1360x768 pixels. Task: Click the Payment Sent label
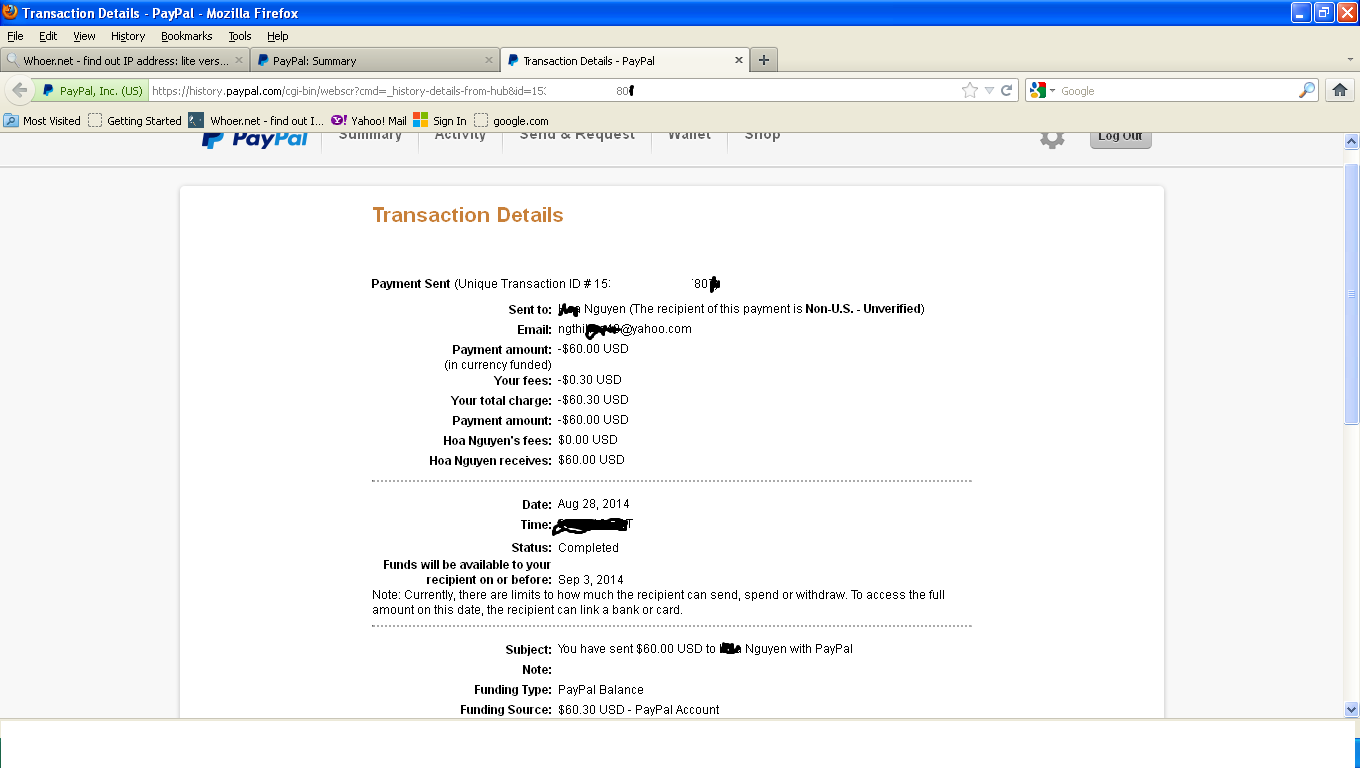(411, 284)
